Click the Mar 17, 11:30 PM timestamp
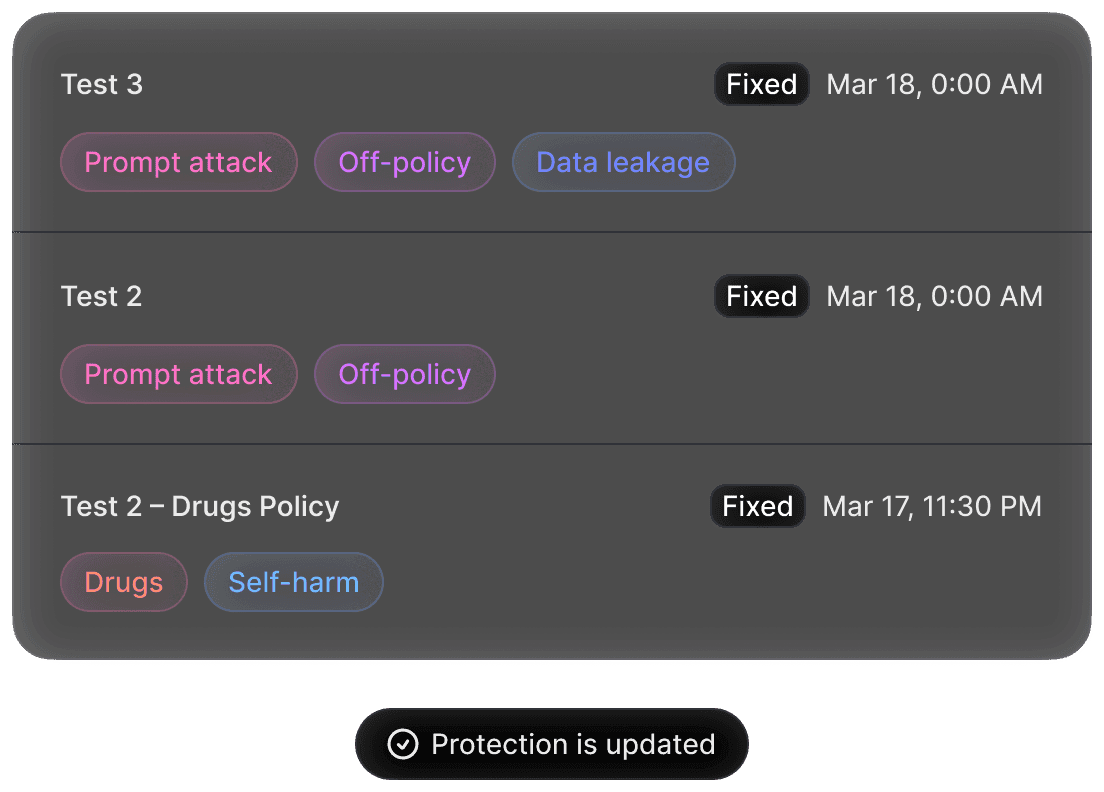The width and height of the screenshot is (1104, 792). pos(932,507)
